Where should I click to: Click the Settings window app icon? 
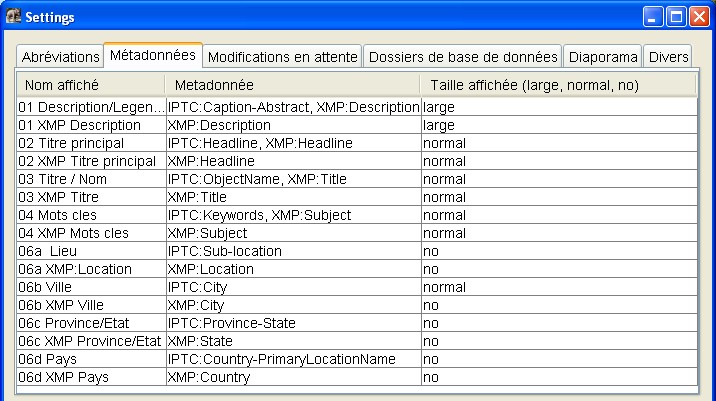point(13,16)
